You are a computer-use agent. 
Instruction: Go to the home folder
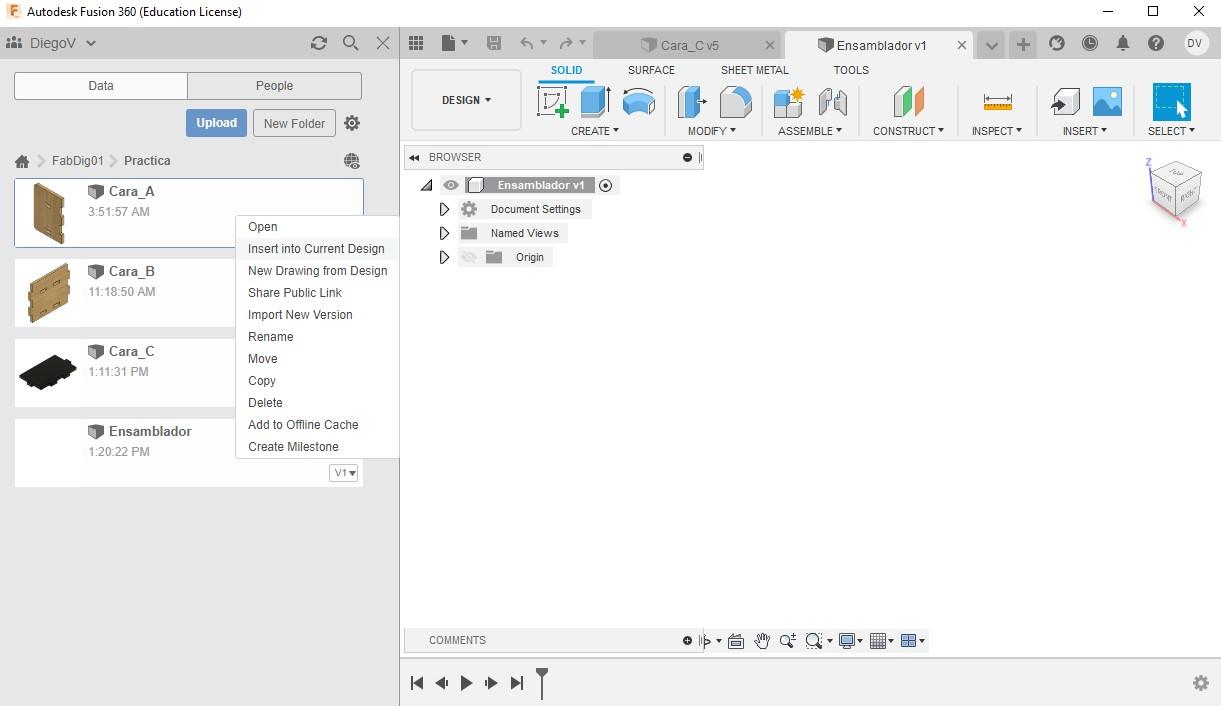22,161
